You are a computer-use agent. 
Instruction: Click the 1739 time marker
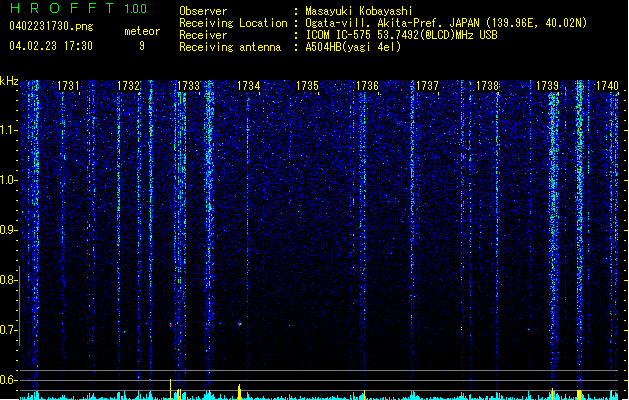click(x=548, y=86)
